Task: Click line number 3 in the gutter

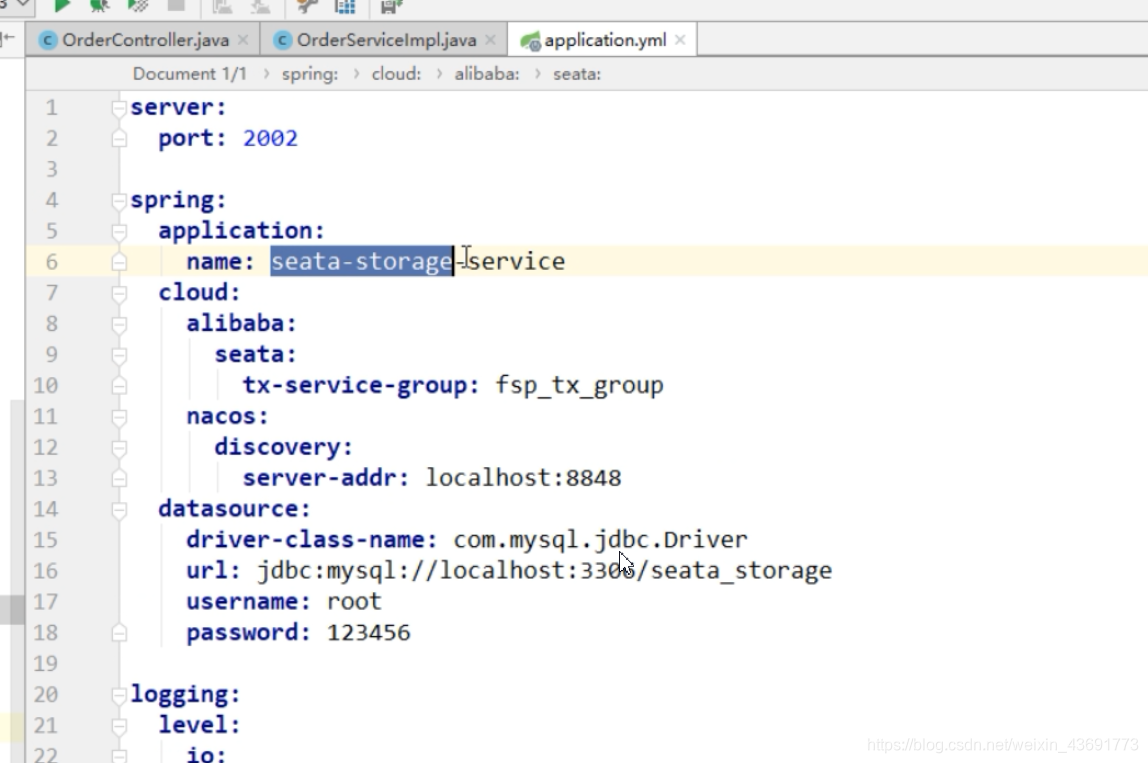Action: coord(51,169)
